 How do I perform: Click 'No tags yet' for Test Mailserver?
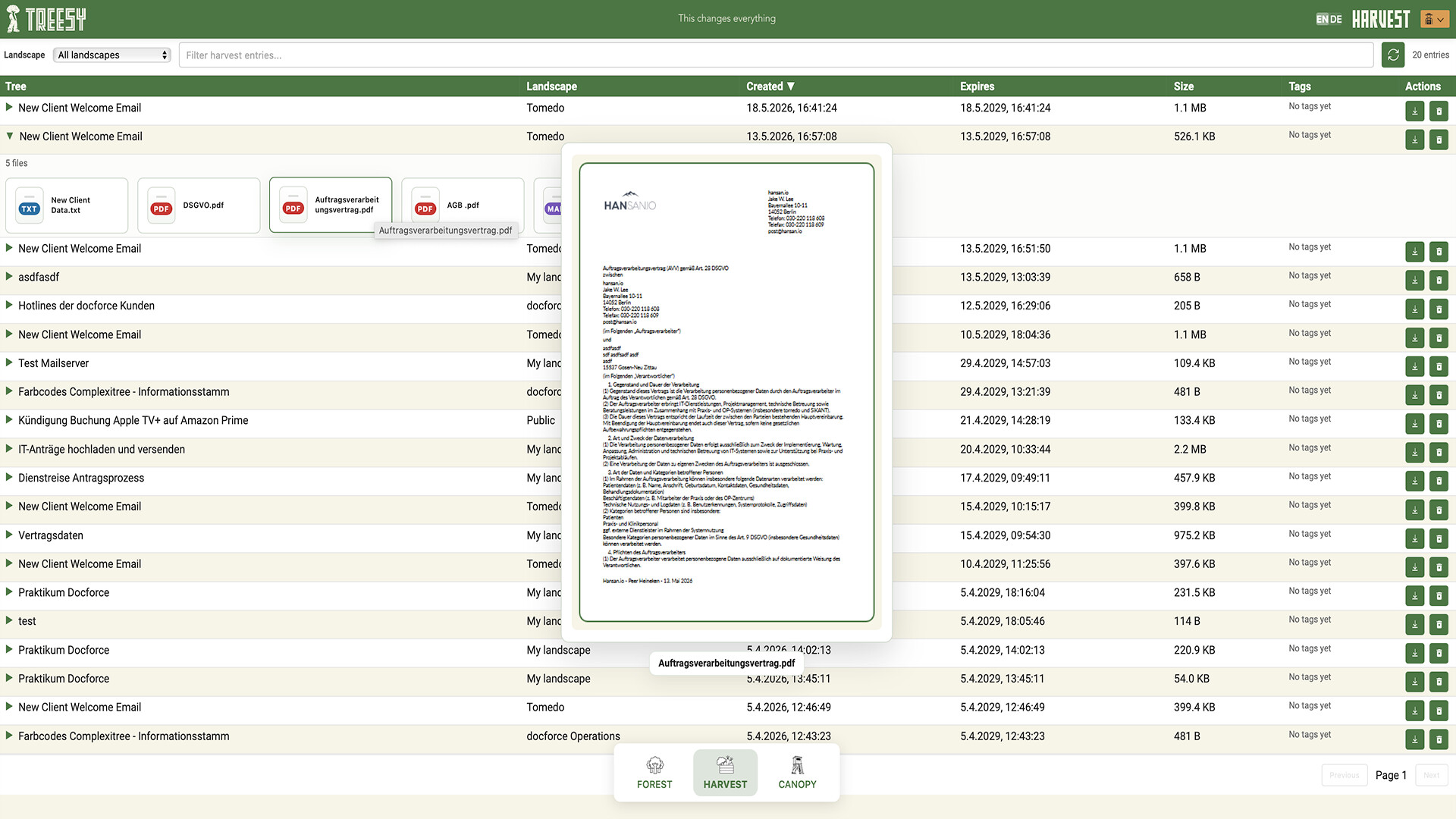pyautogui.click(x=1310, y=362)
